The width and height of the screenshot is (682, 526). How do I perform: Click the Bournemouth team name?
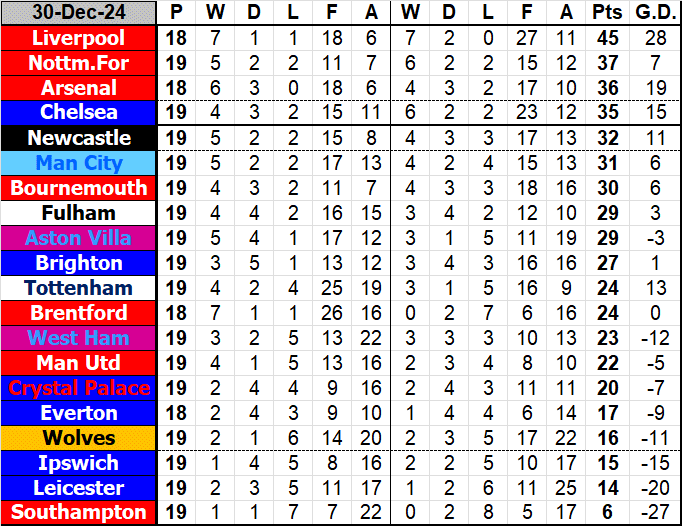click(79, 188)
